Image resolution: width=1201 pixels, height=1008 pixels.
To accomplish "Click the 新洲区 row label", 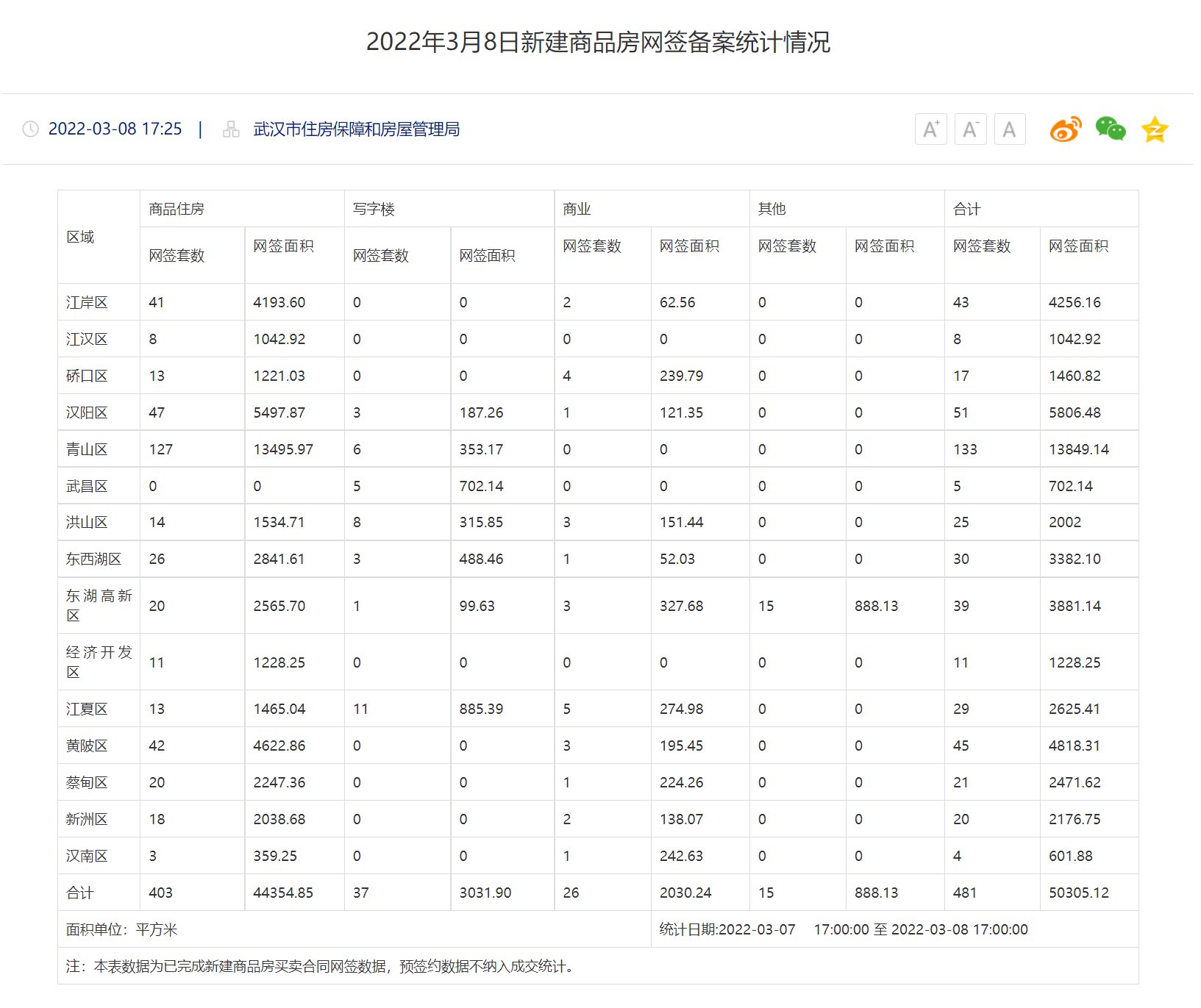I will [87, 819].
